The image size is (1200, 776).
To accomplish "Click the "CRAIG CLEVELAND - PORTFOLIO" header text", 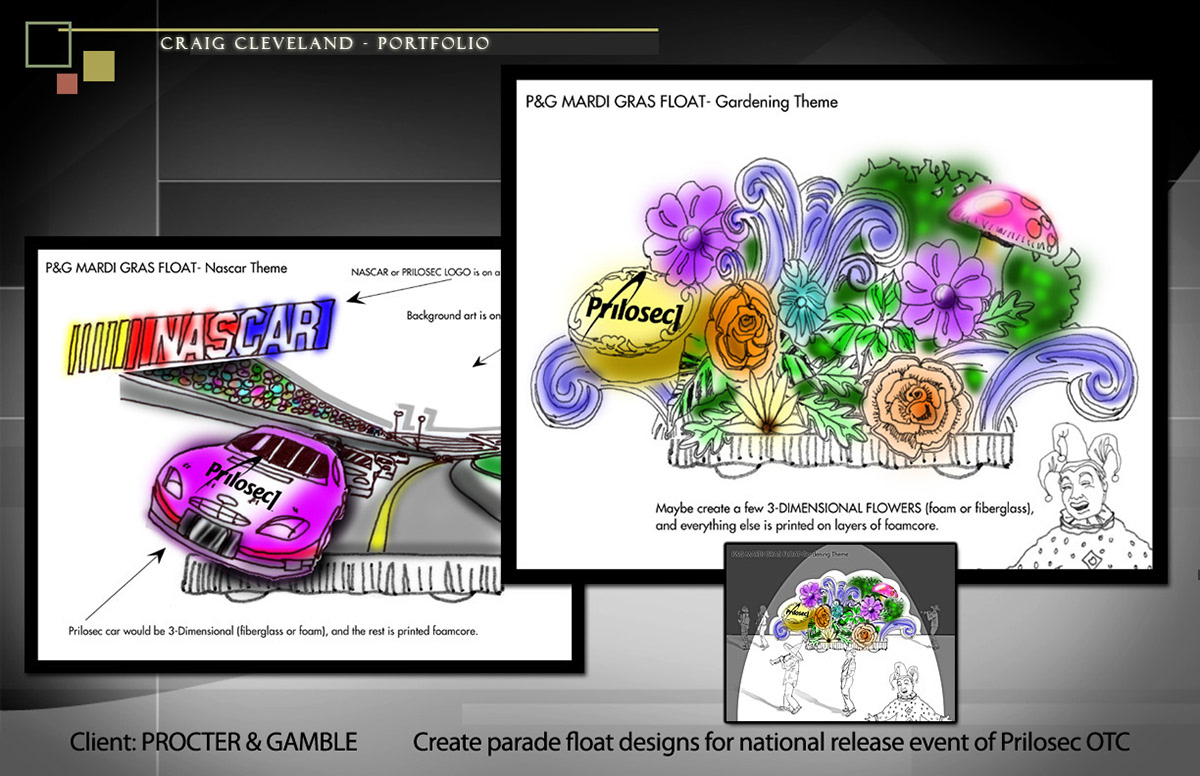I will tap(325, 44).
